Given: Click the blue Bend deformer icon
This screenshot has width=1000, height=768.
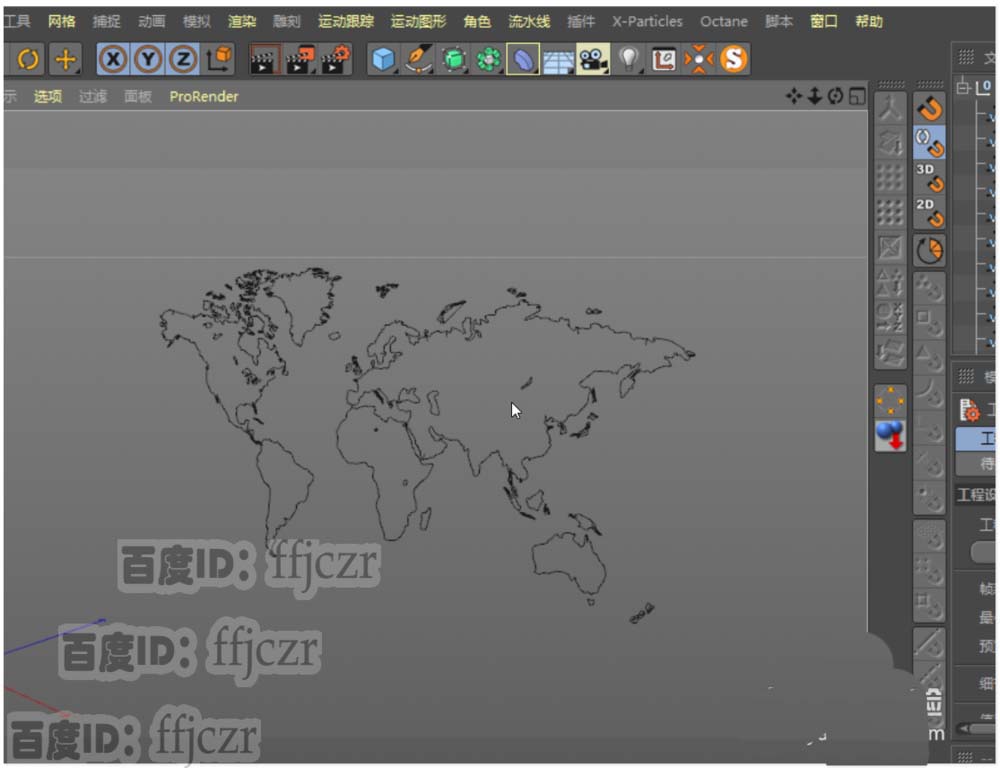Looking at the screenshot, I should tap(523, 59).
